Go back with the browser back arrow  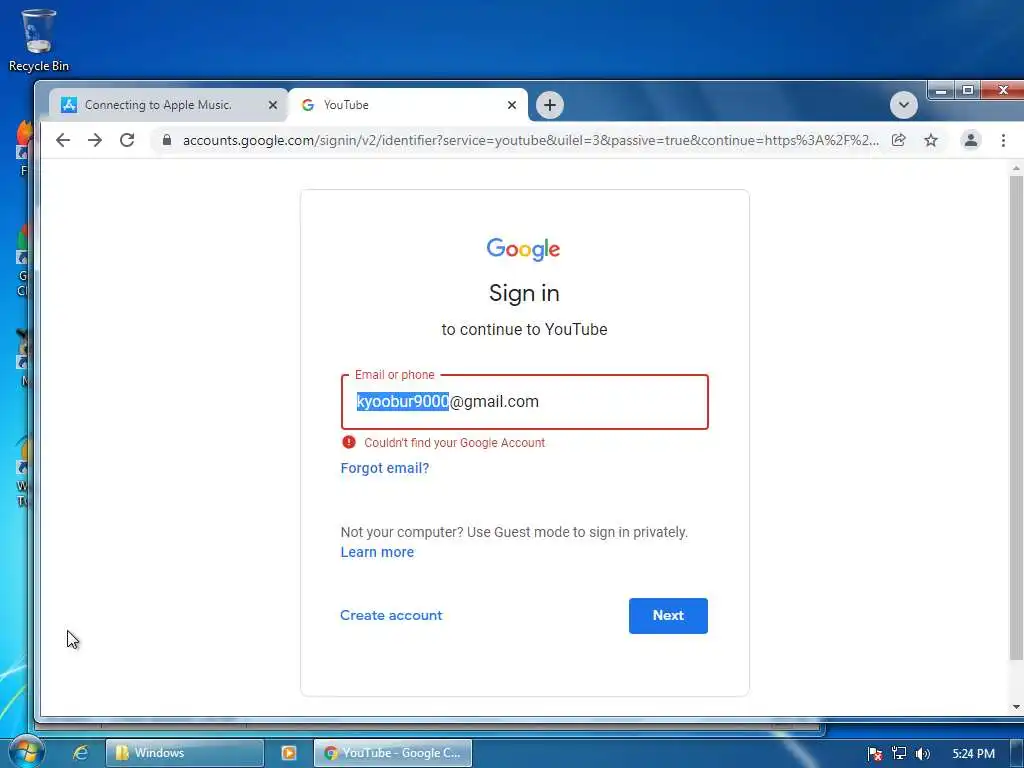[63, 140]
